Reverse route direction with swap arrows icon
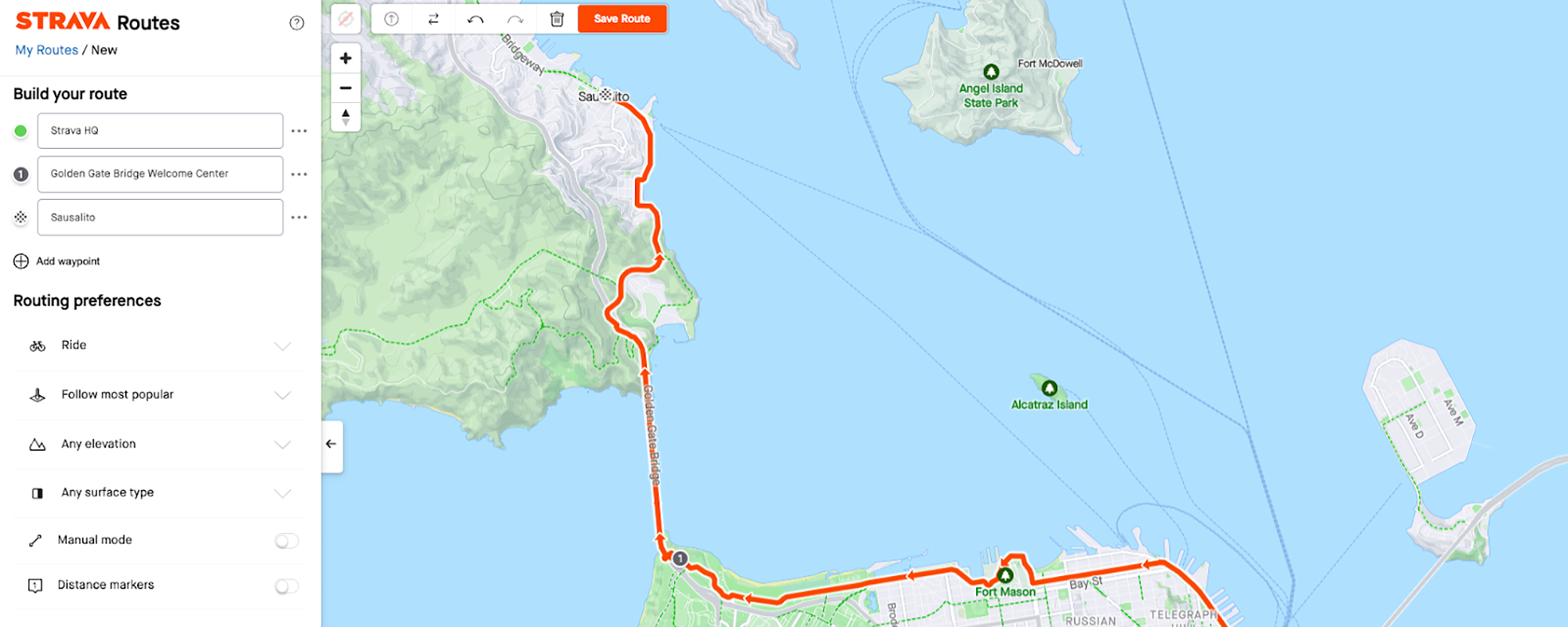 point(434,19)
